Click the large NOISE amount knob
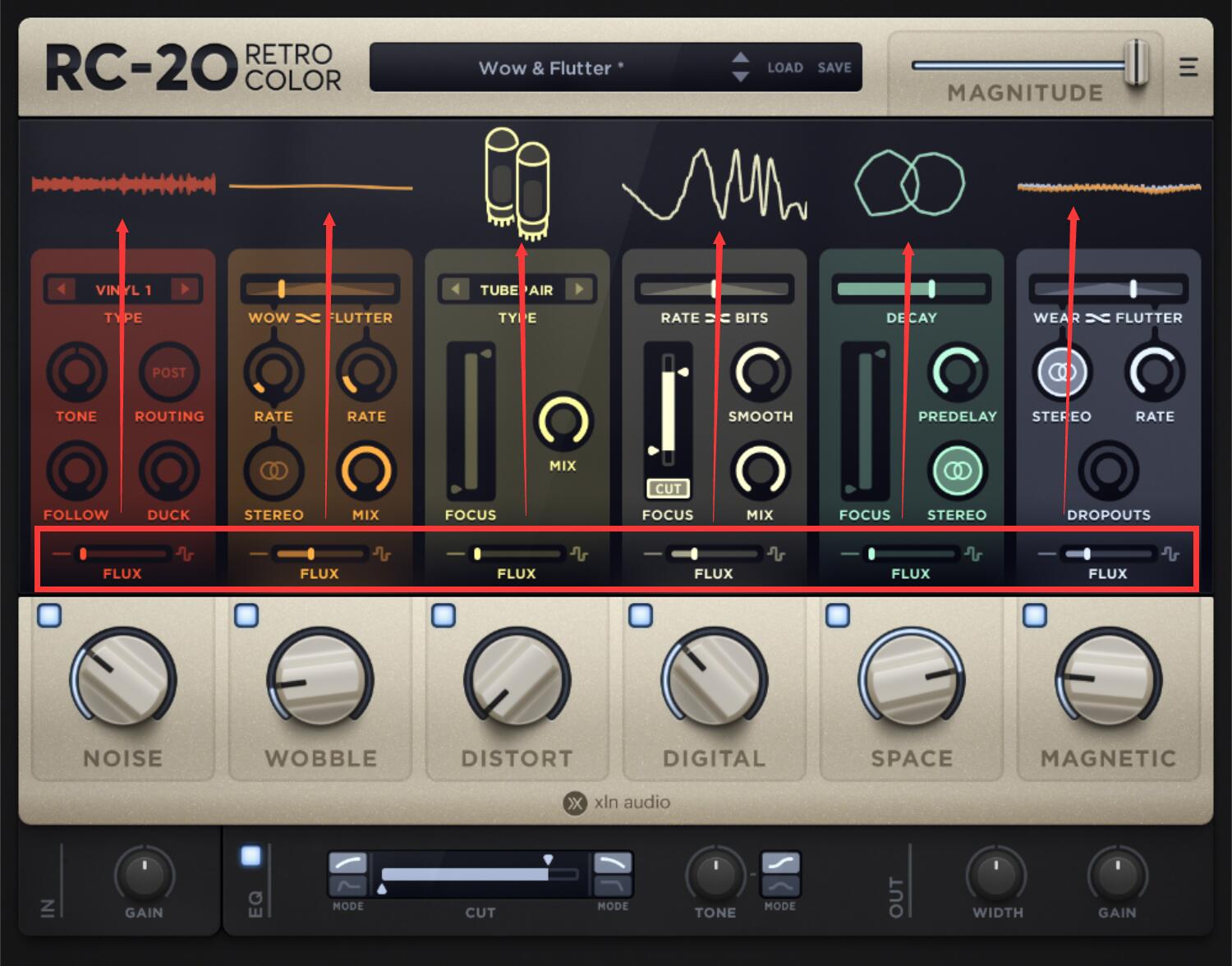 point(123,680)
